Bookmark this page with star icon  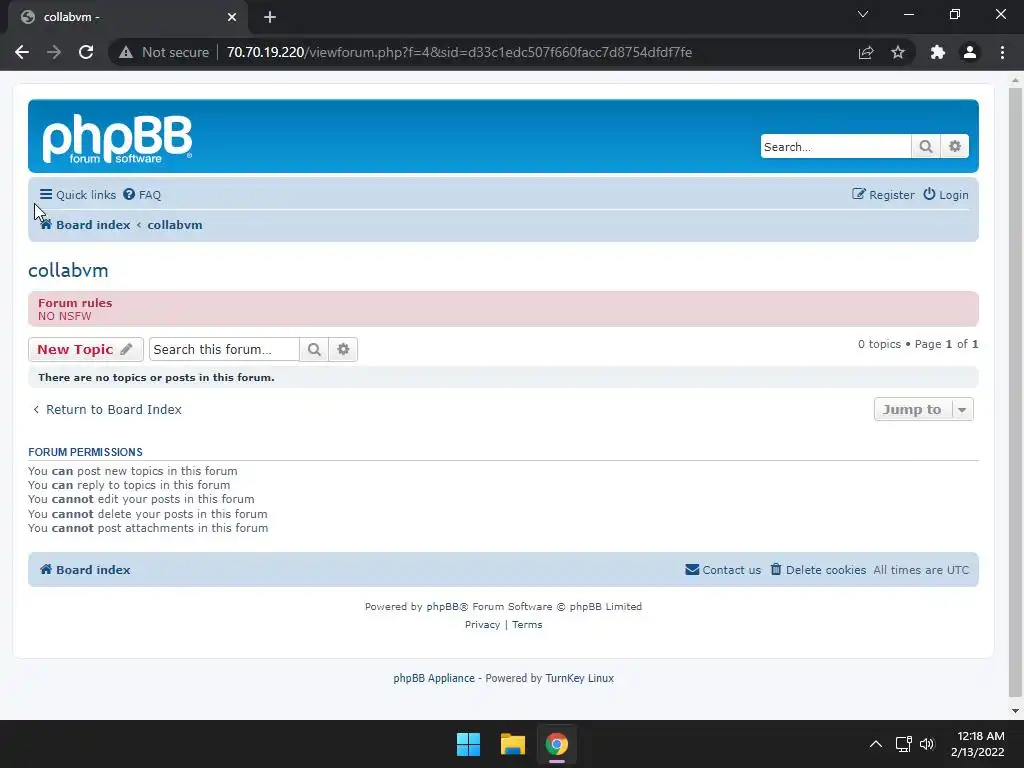point(898,52)
